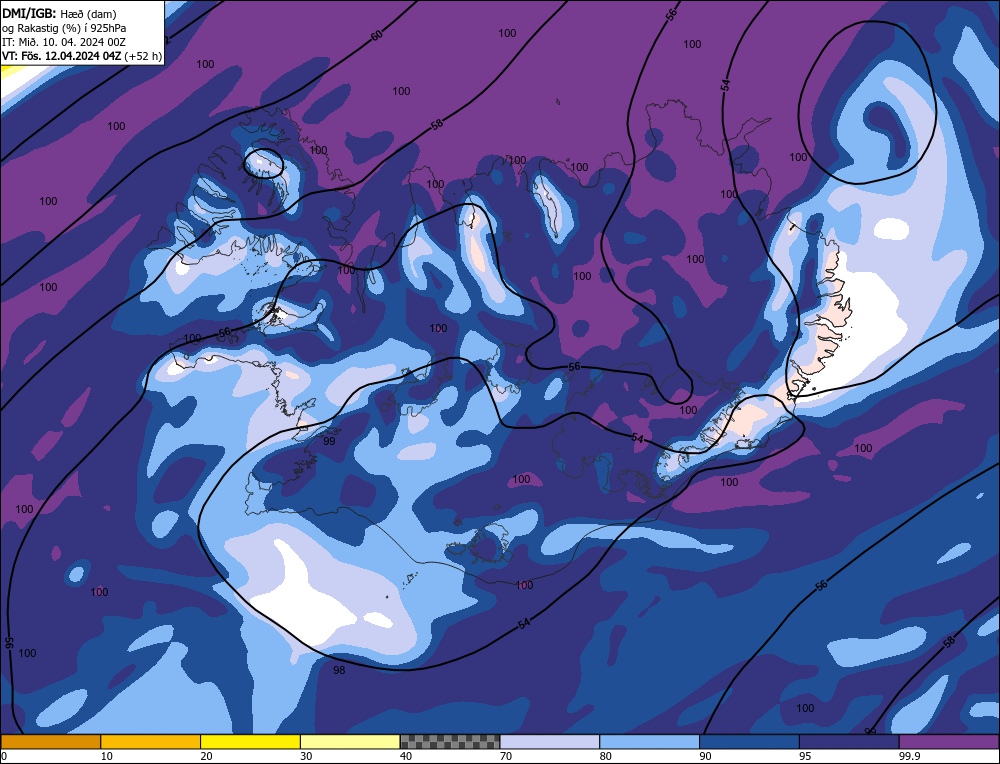The image size is (1000, 764).
Task: Pick the lavender 70–80 legend swatch
Action: pyautogui.click(x=550, y=742)
